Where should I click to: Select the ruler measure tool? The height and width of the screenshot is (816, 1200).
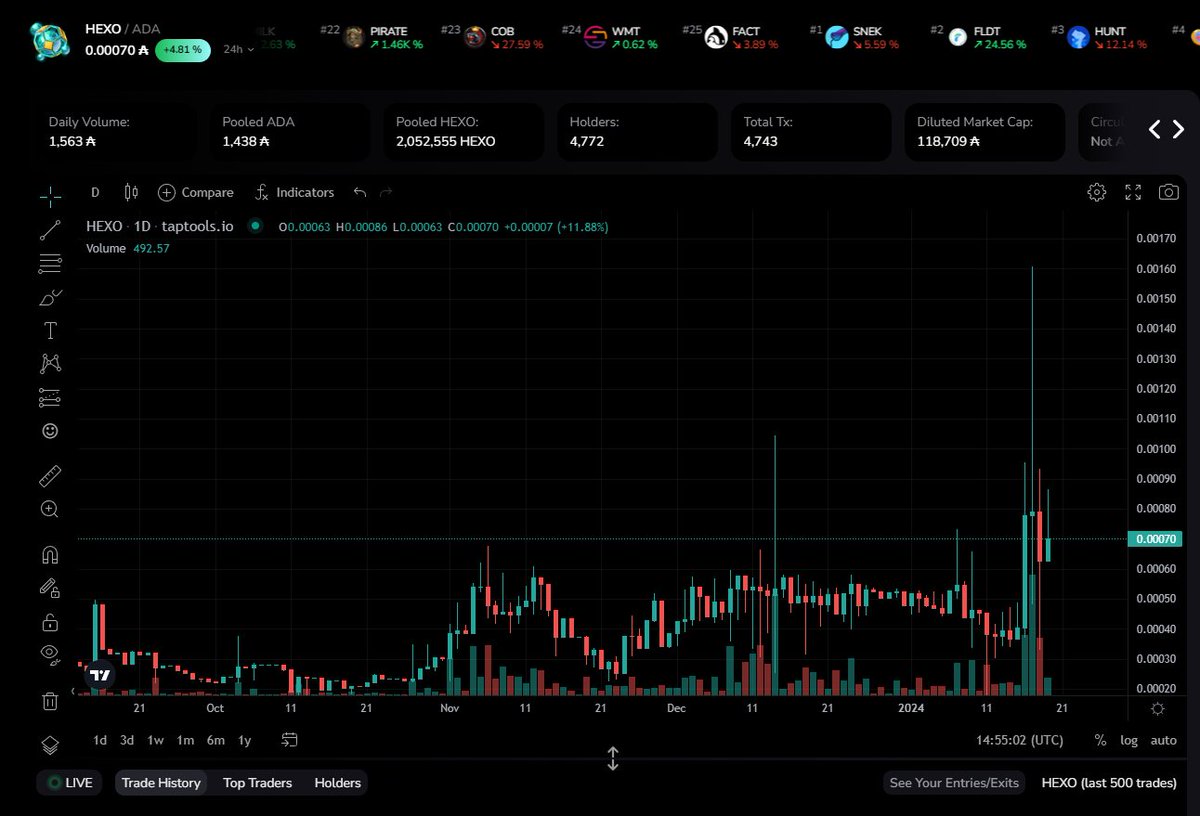pos(50,474)
